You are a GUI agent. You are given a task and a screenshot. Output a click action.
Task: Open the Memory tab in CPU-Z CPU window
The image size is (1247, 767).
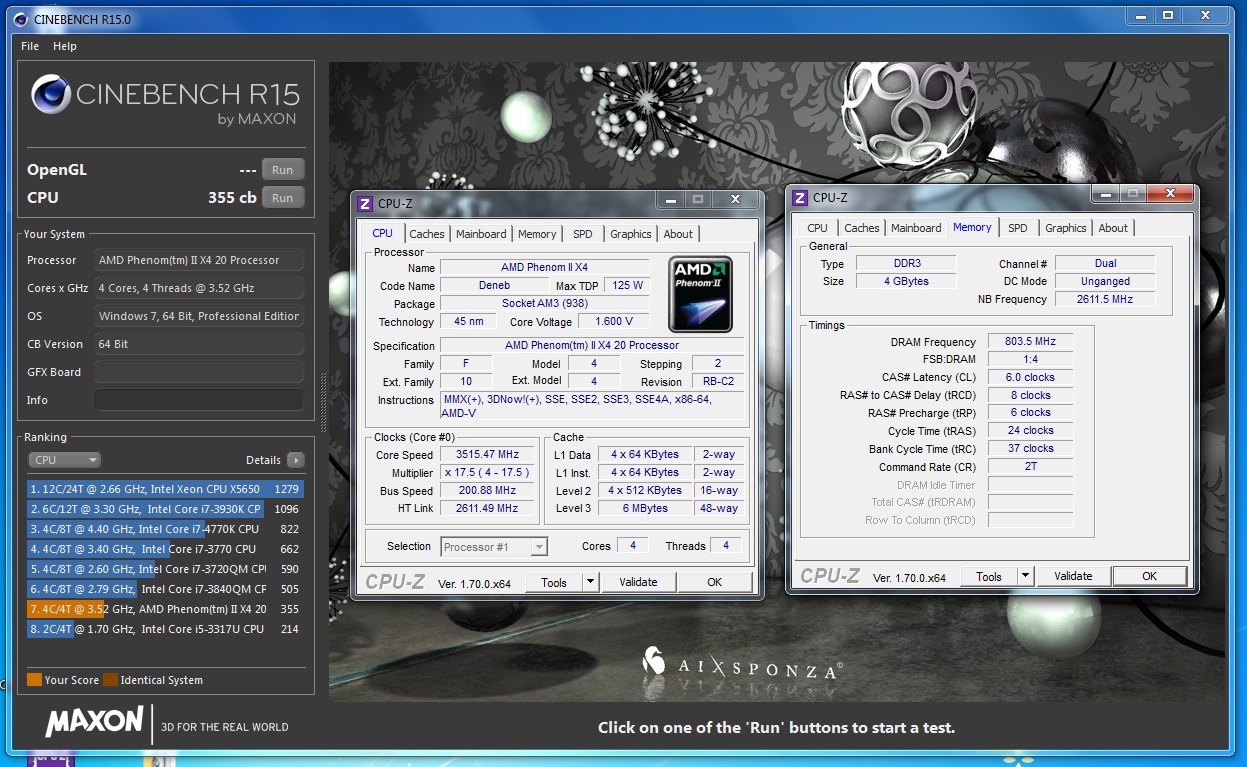537,234
